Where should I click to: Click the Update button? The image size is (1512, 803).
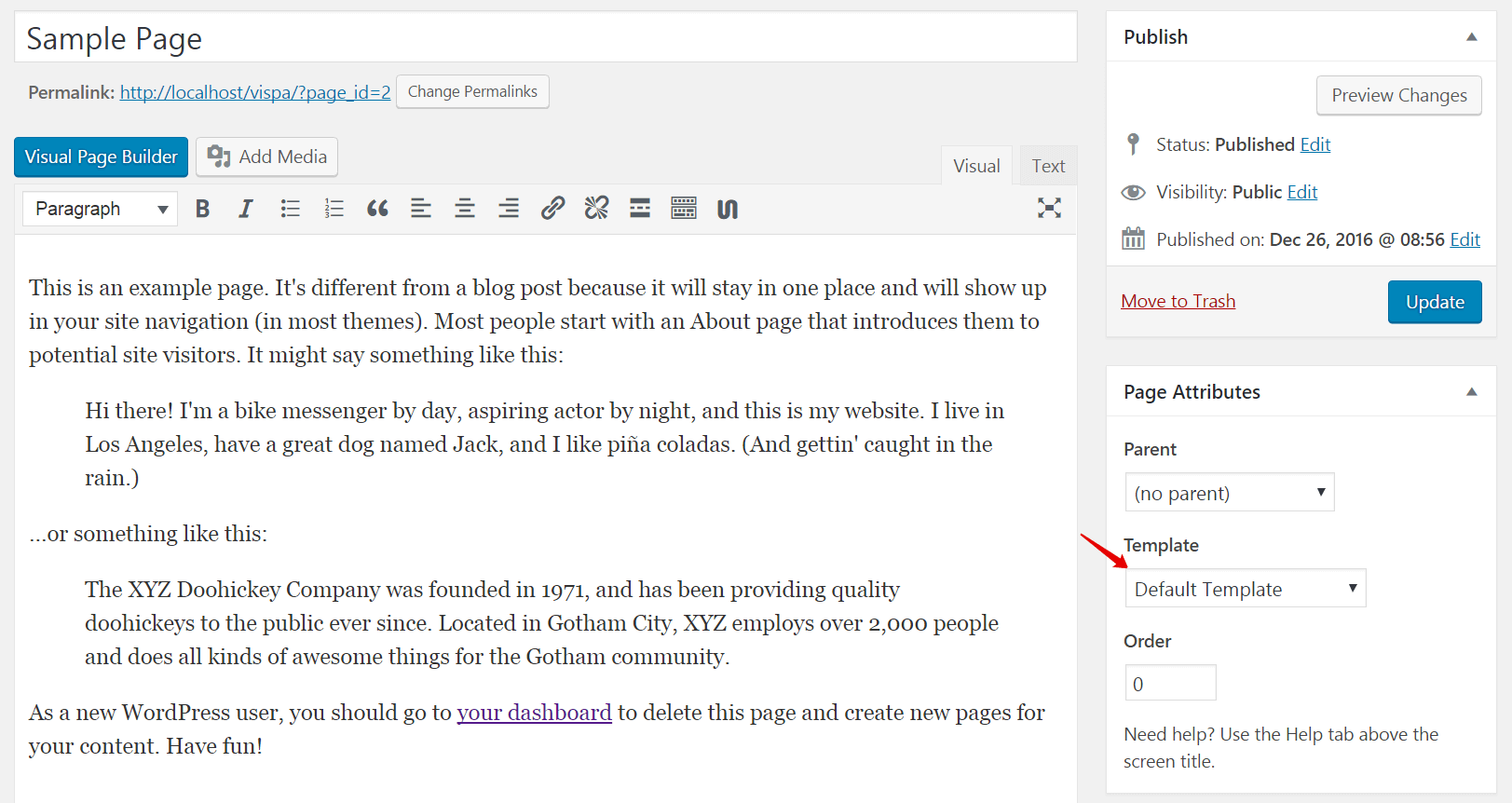coord(1434,302)
